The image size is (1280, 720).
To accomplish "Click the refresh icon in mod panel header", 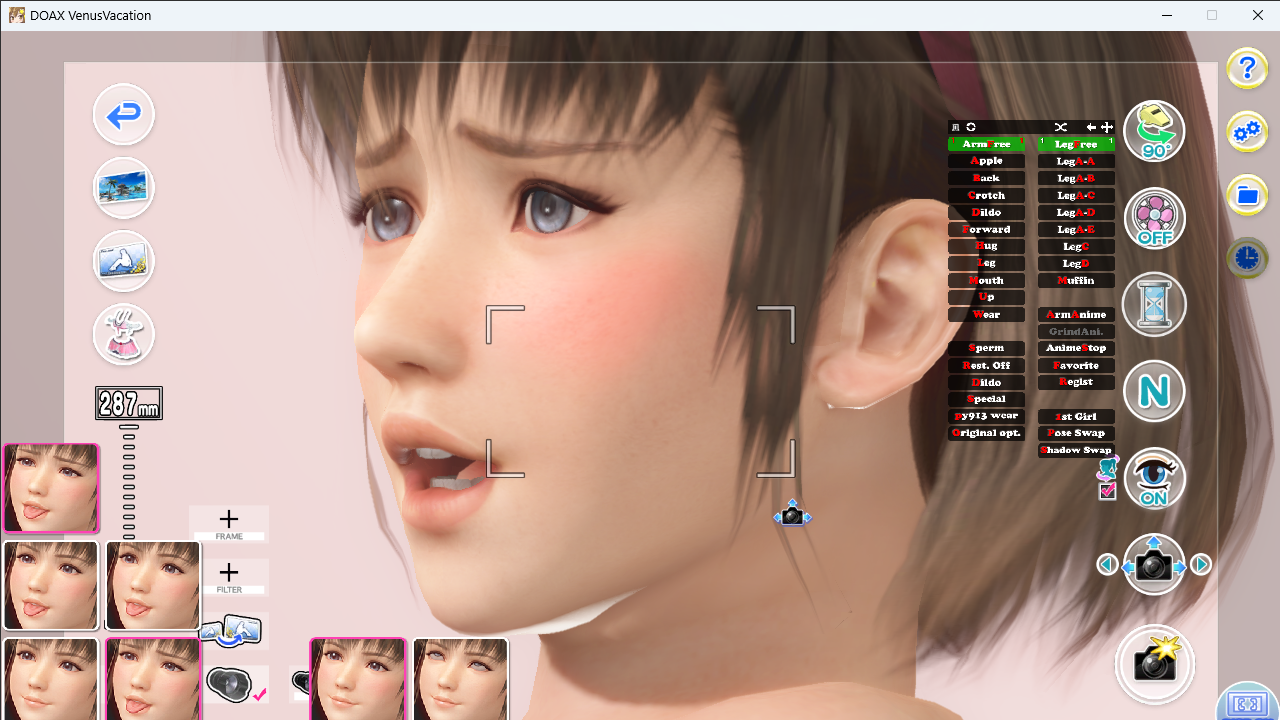I will pyautogui.click(x=971, y=127).
